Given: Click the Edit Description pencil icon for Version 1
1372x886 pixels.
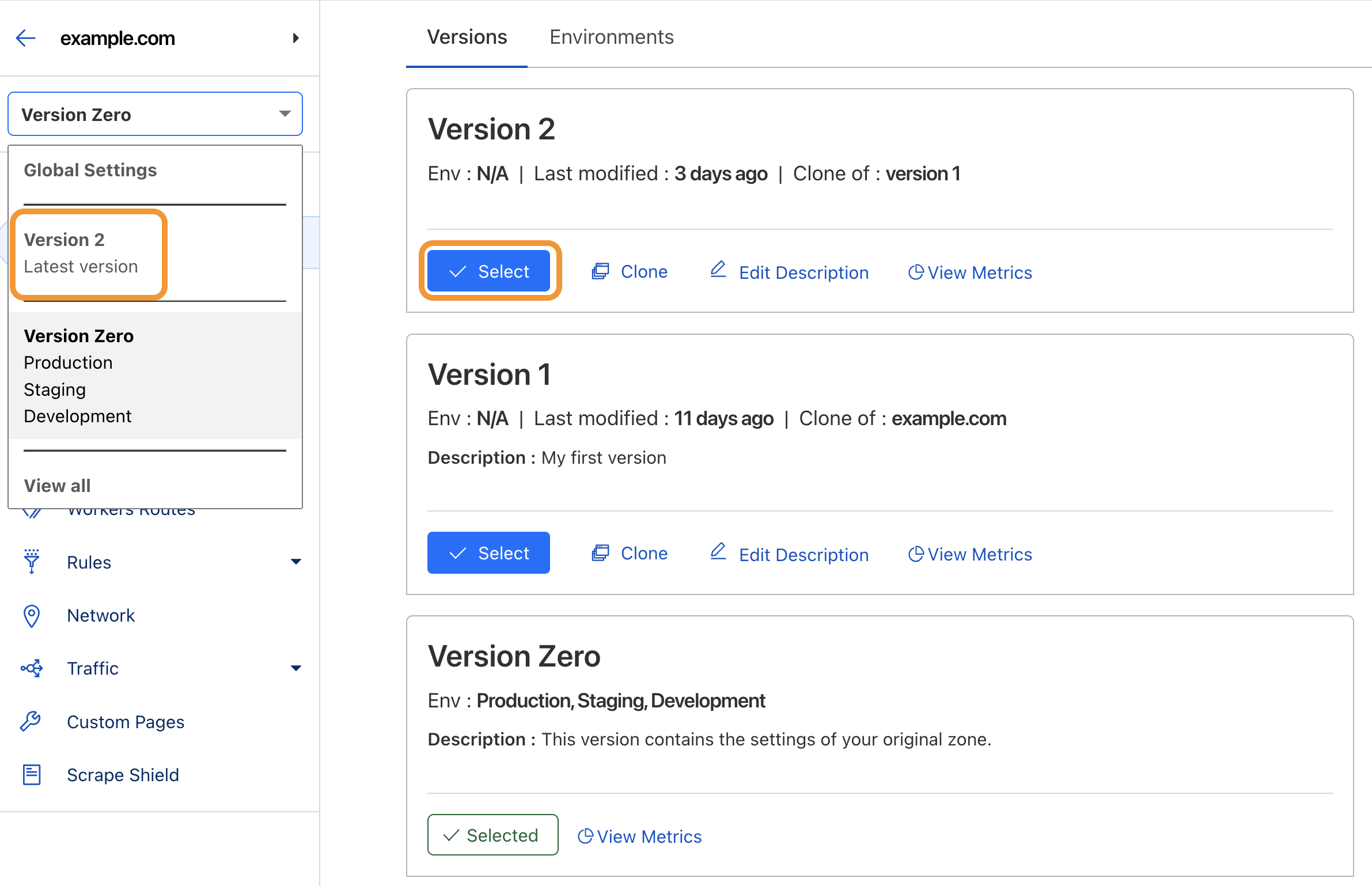Looking at the screenshot, I should pos(718,552).
